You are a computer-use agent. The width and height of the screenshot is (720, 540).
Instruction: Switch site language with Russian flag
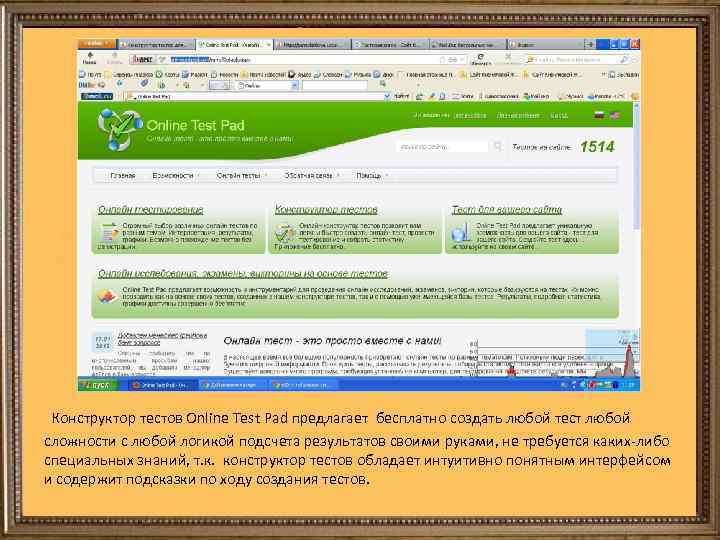[599, 115]
